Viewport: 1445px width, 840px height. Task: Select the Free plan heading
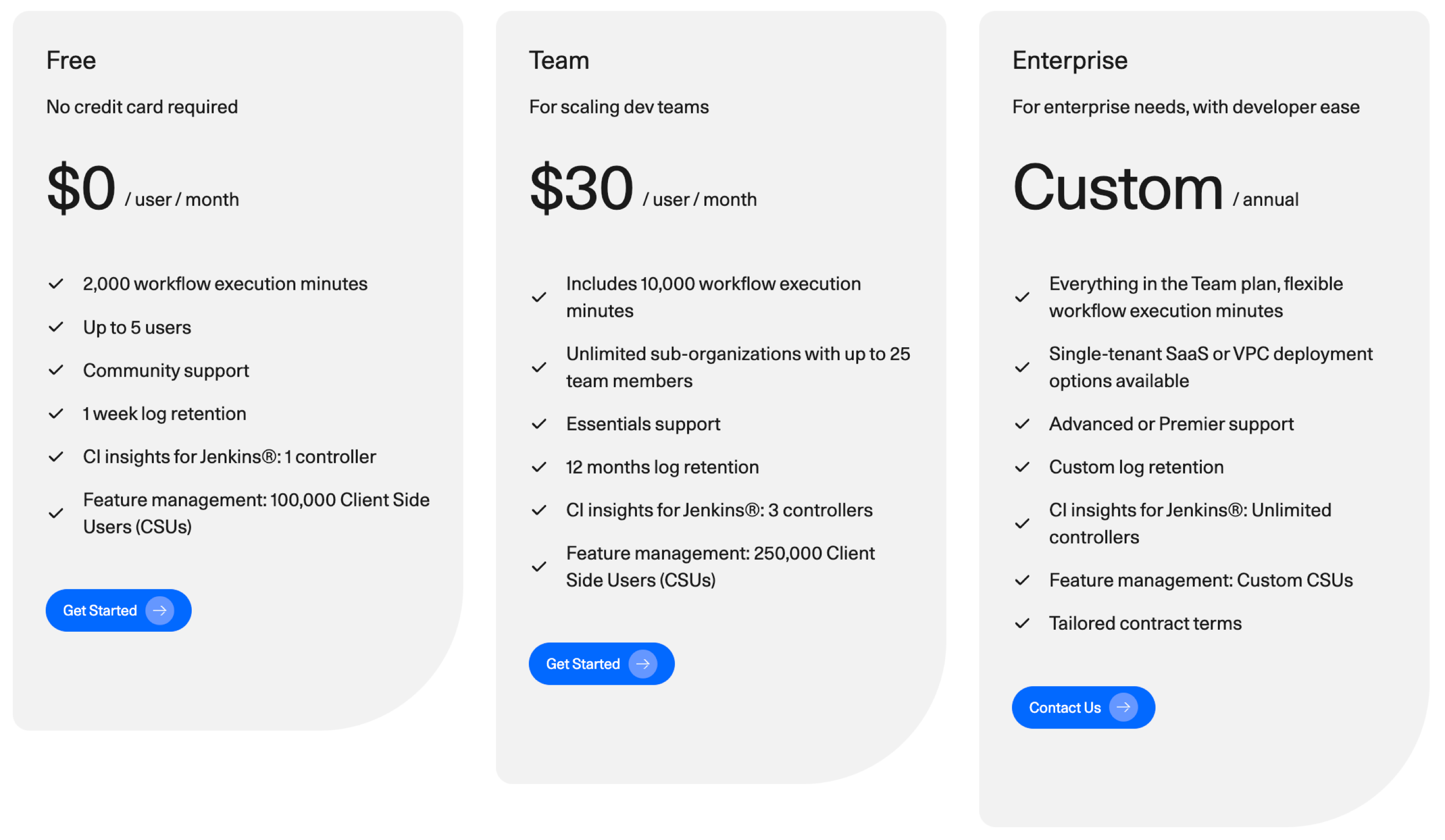click(71, 59)
